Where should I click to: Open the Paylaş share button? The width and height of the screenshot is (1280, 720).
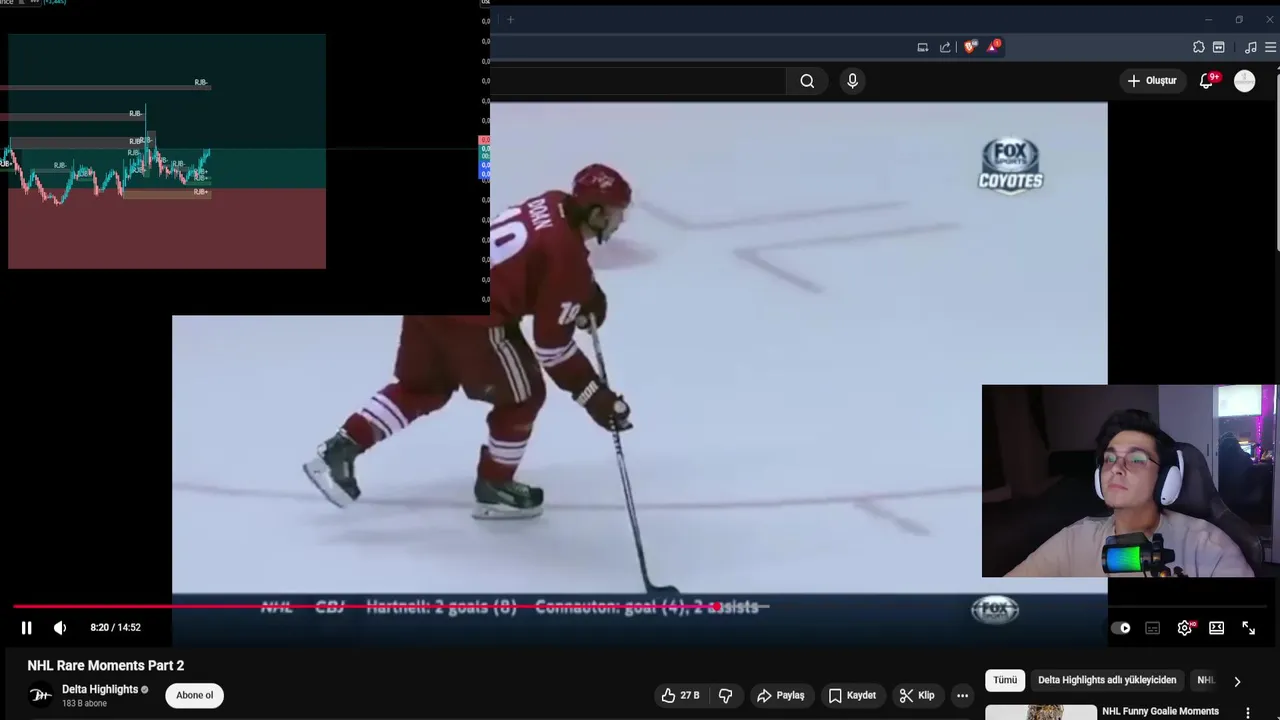780,695
